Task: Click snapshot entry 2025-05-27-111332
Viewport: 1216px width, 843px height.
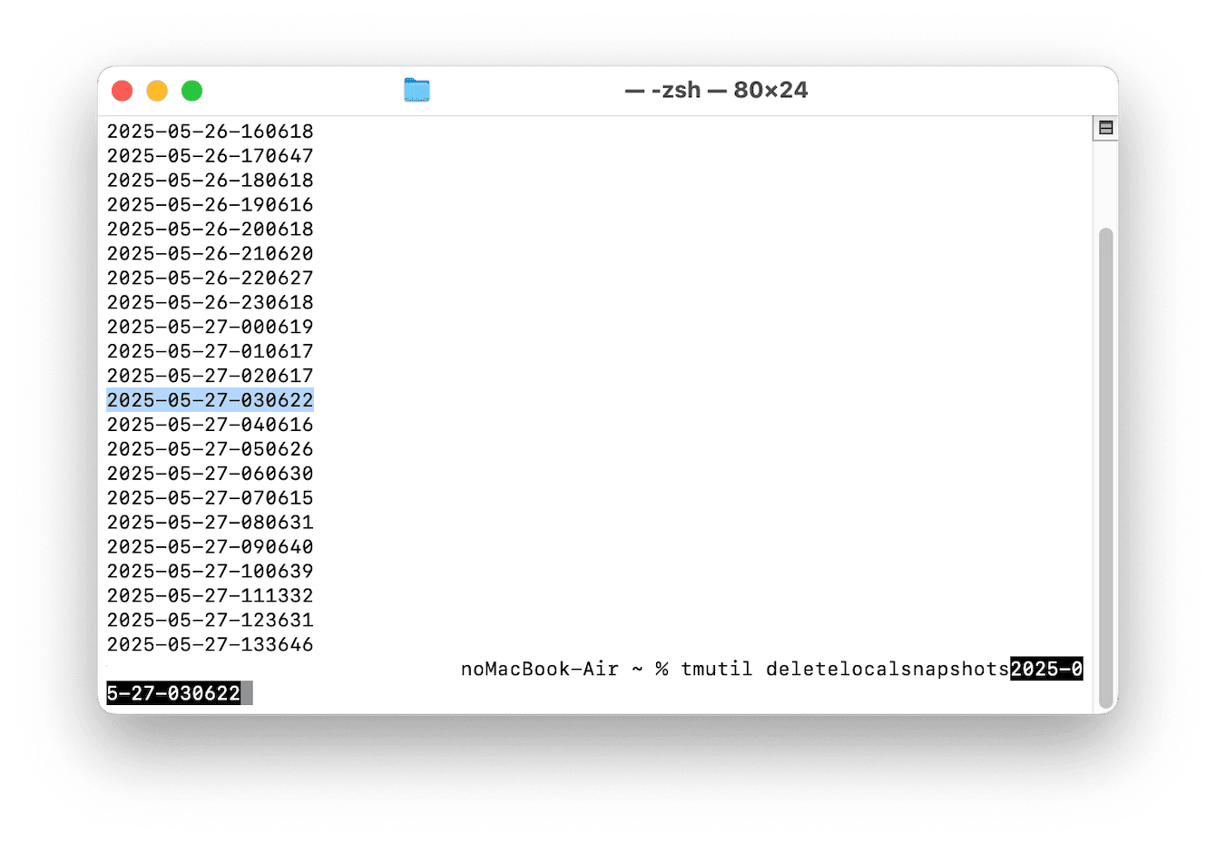Action: pyautogui.click(x=210, y=596)
